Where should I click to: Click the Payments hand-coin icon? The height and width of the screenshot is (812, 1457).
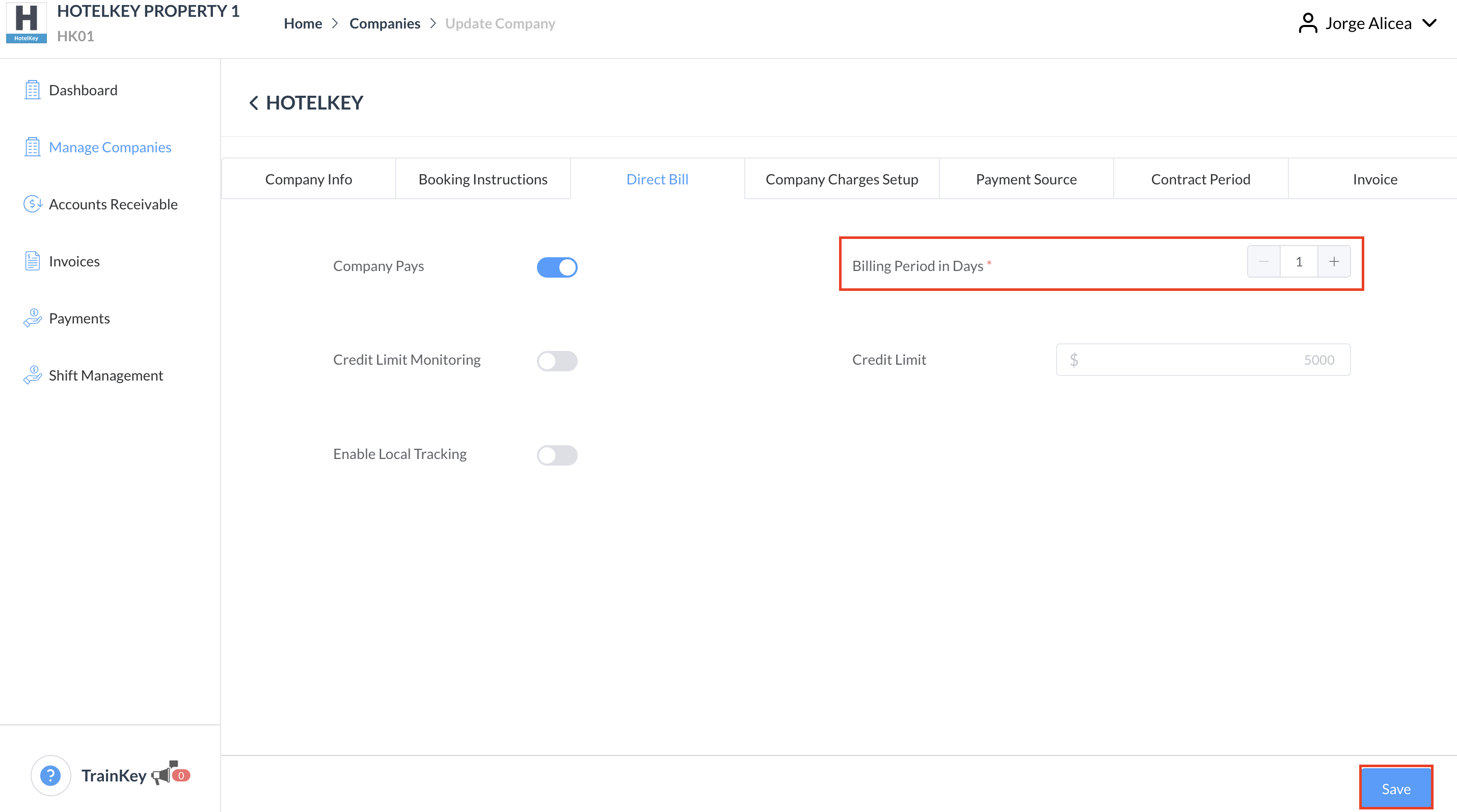(x=32, y=318)
